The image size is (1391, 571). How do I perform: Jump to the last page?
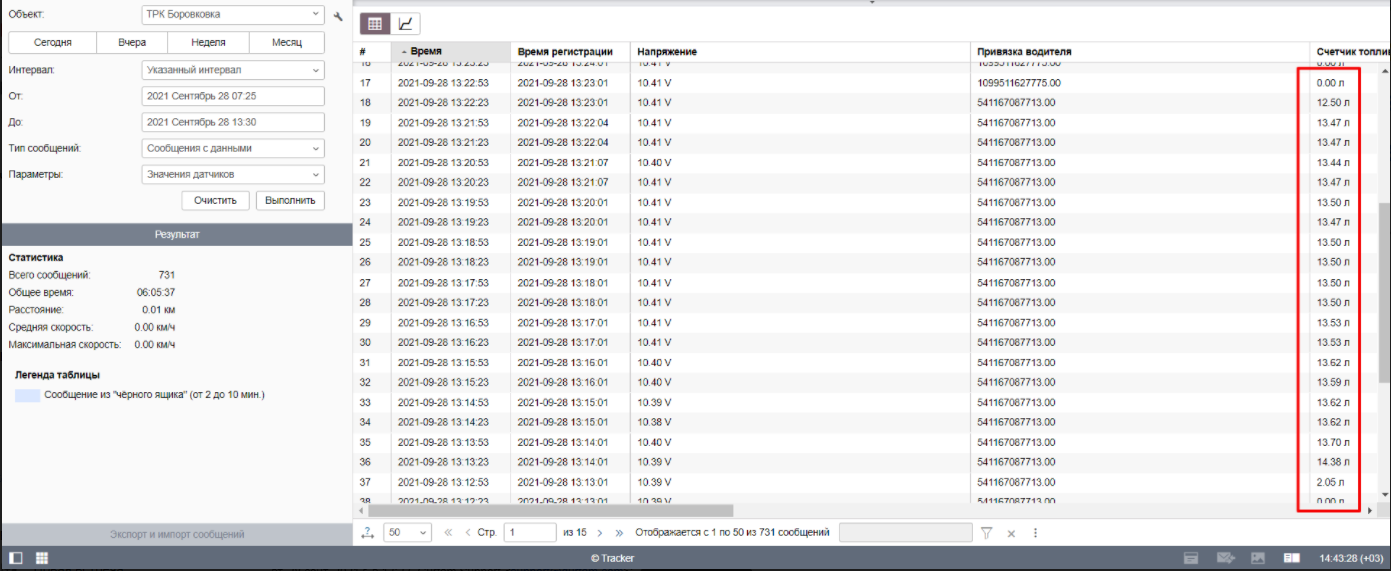coord(620,533)
